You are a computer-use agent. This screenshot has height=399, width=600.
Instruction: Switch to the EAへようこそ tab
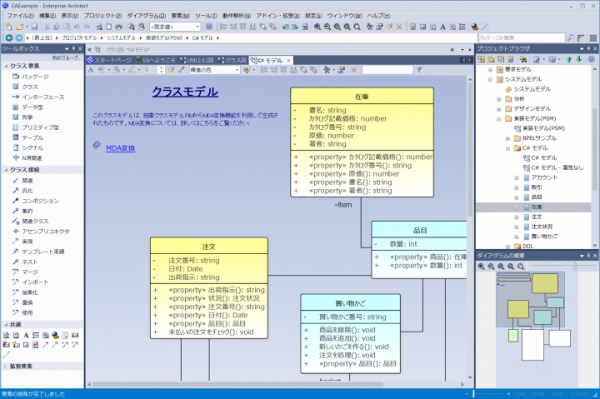click(156, 60)
